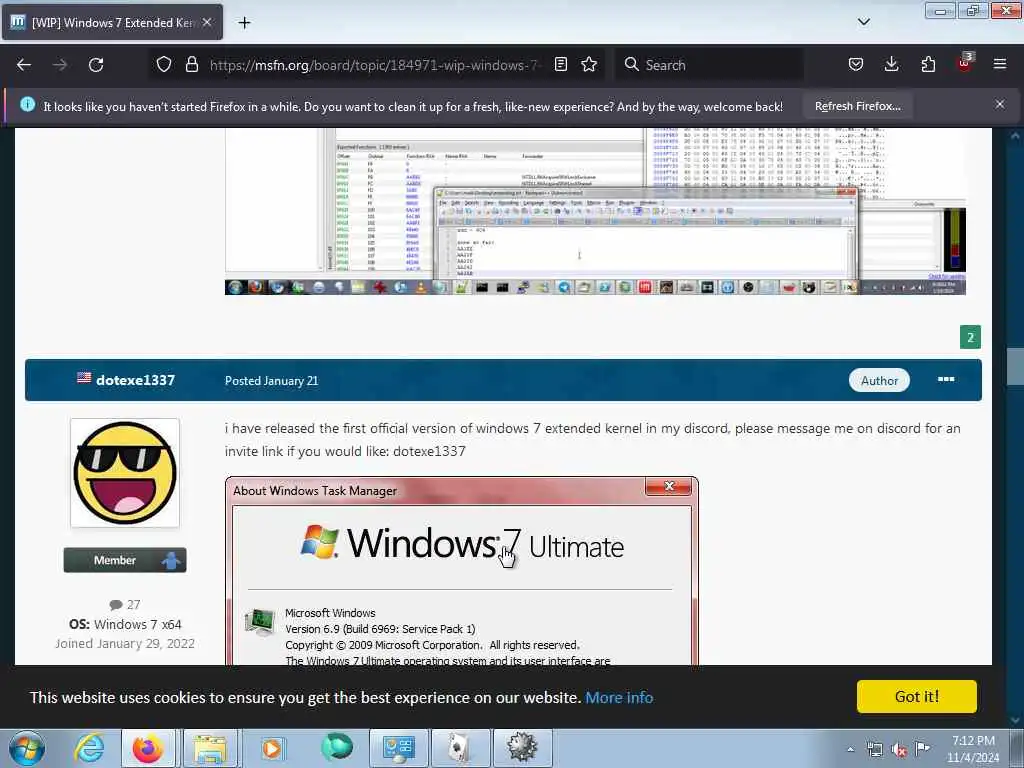
Task: Open the More info cookie link
Action: [619, 697]
